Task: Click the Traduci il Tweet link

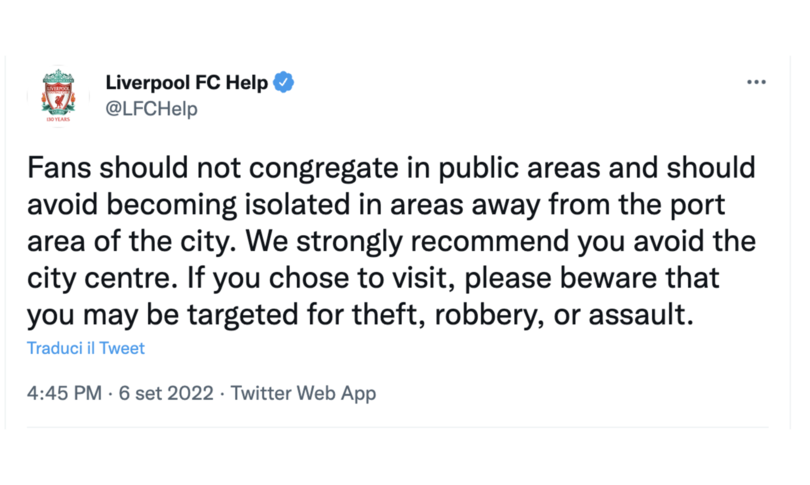Action: tap(86, 348)
